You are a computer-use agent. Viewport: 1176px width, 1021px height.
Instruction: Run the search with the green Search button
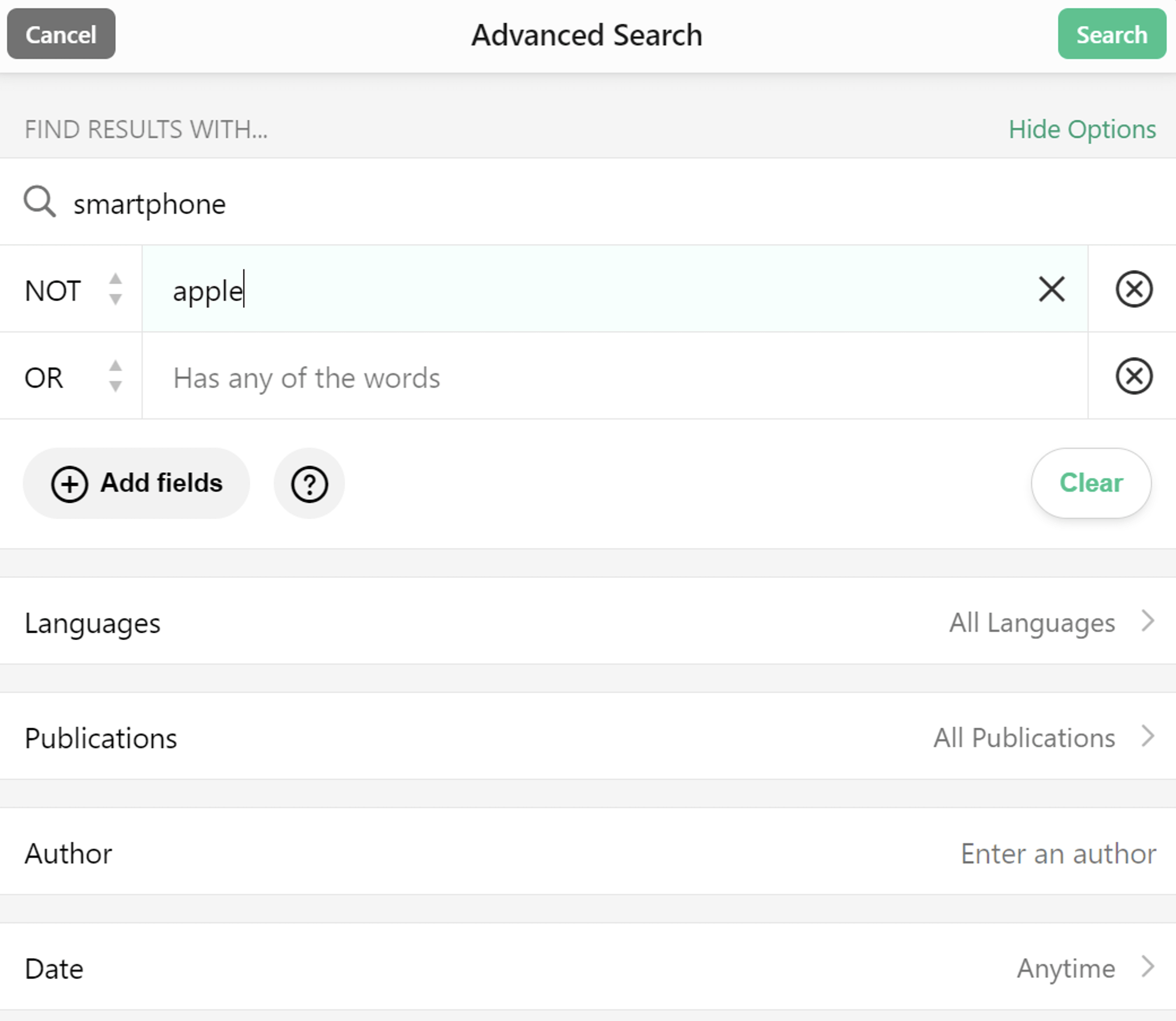coord(1111,34)
